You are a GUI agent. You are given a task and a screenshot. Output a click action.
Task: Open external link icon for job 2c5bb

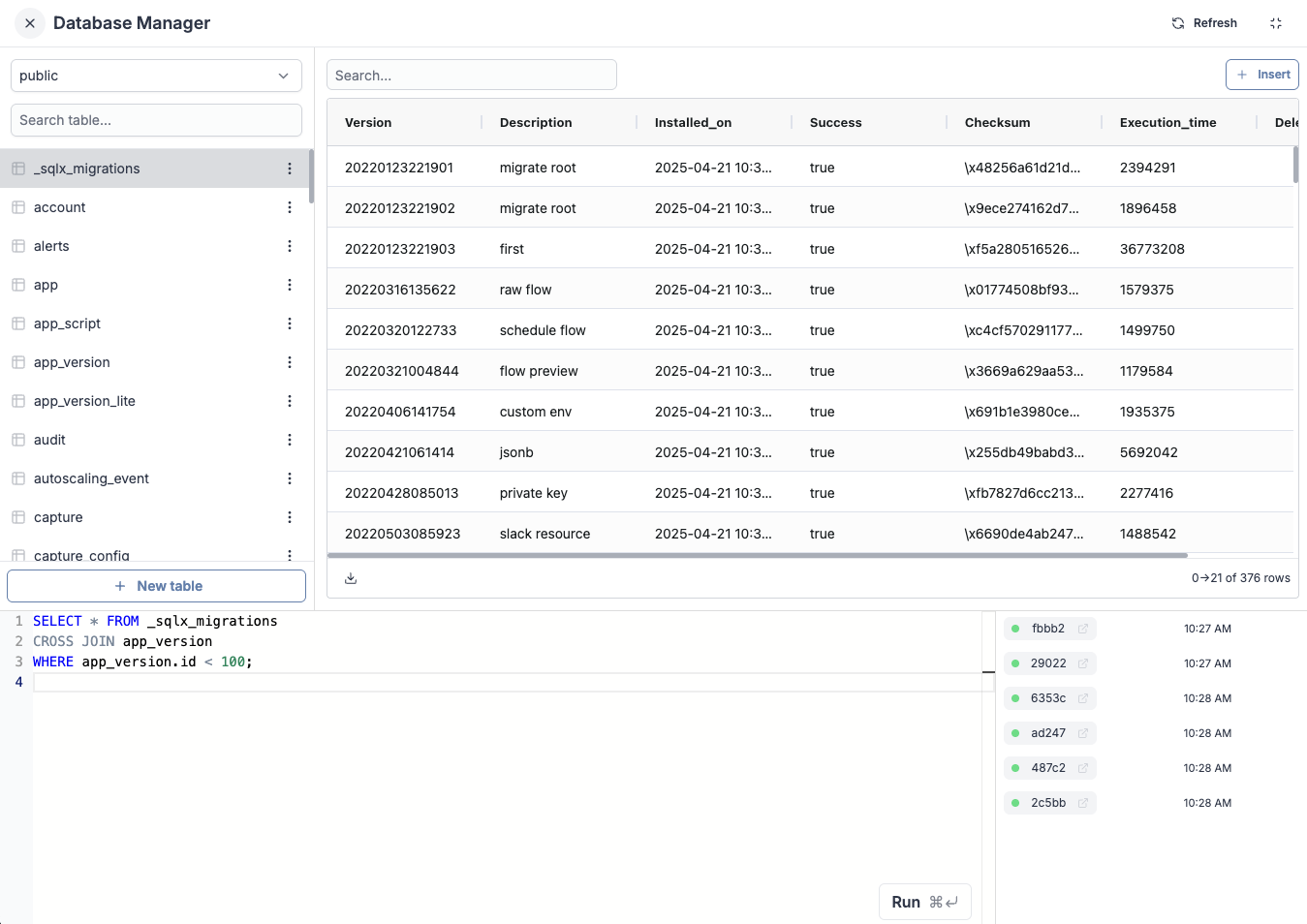(1083, 803)
